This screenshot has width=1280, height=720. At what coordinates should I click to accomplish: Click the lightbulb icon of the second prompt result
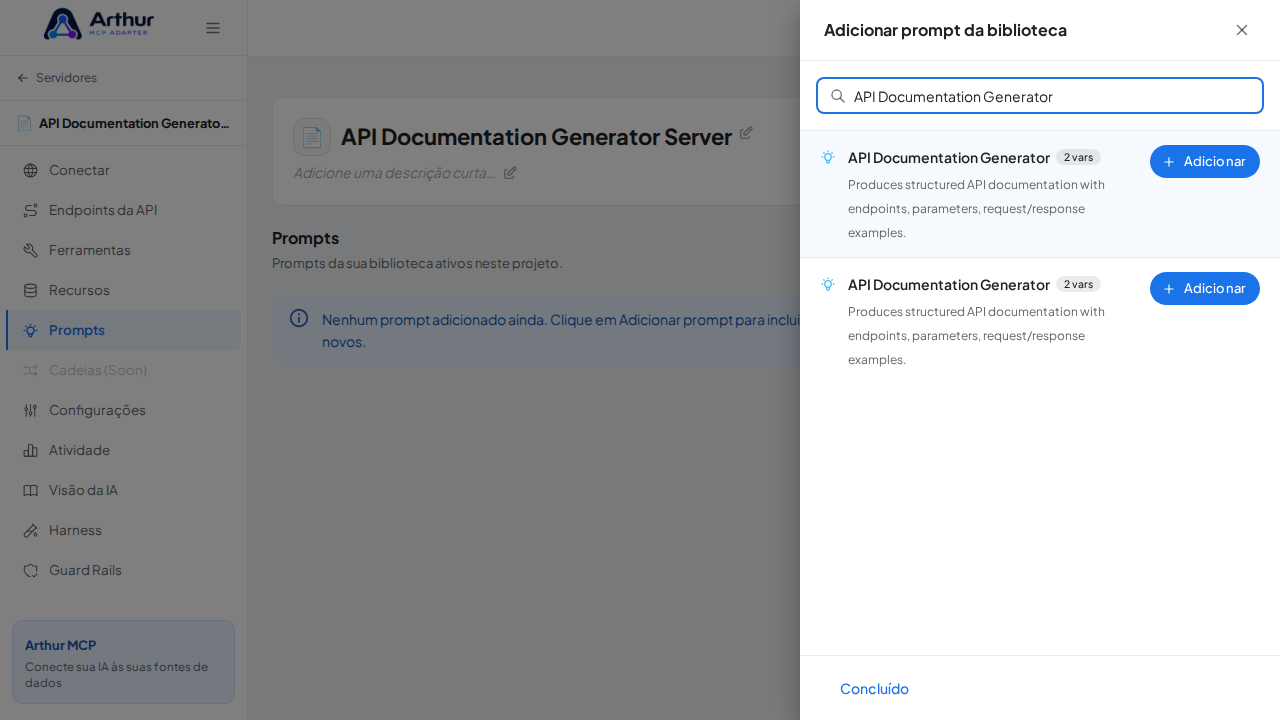coord(828,284)
